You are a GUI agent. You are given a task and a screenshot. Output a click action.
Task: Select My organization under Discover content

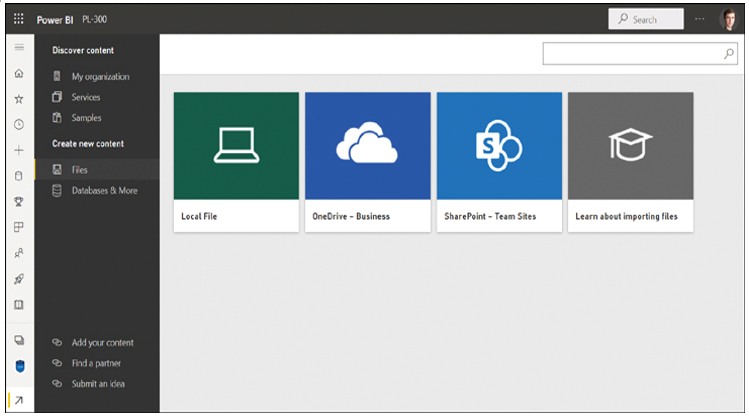coord(97,76)
